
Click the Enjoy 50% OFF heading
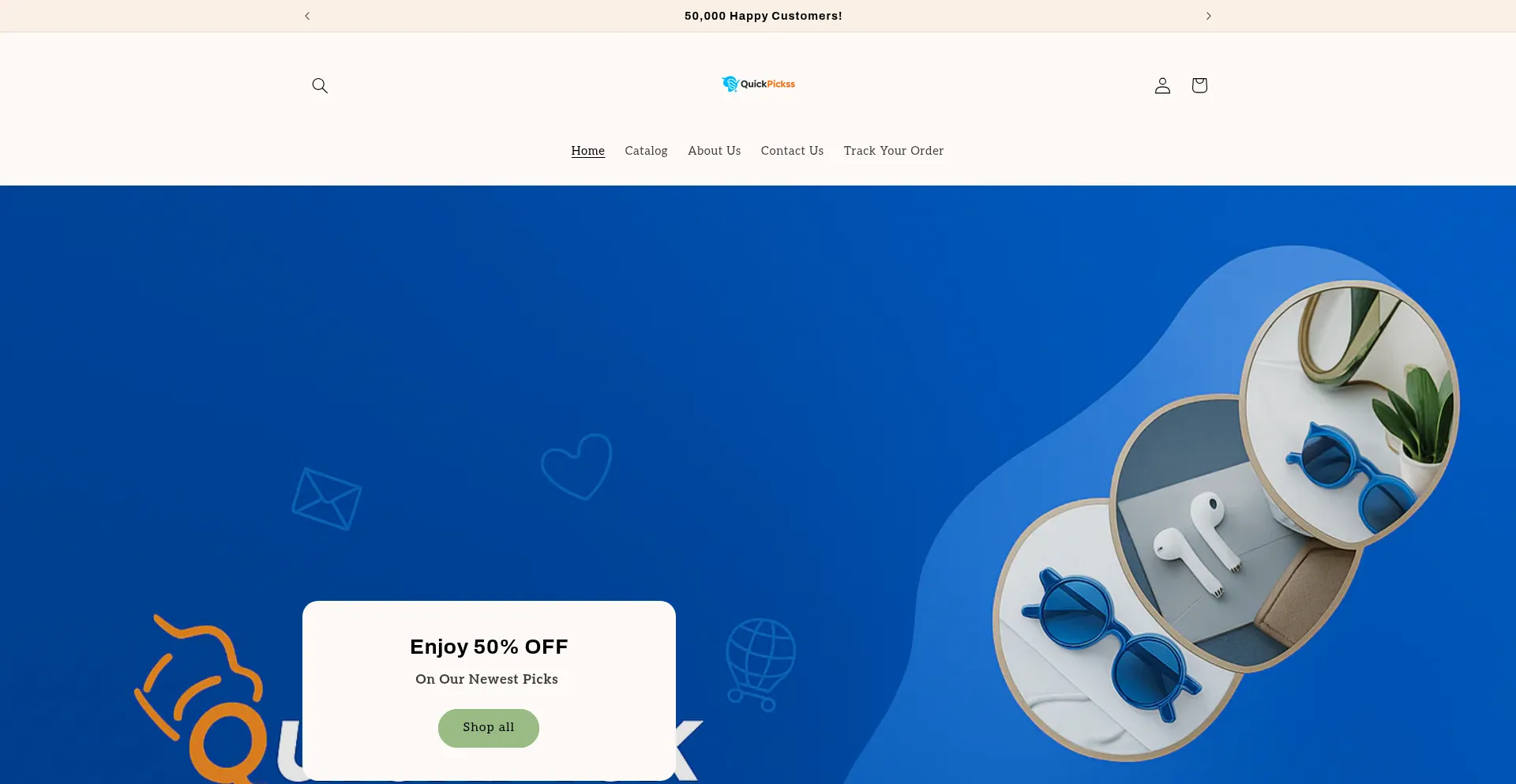pyautogui.click(x=489, y=647)
